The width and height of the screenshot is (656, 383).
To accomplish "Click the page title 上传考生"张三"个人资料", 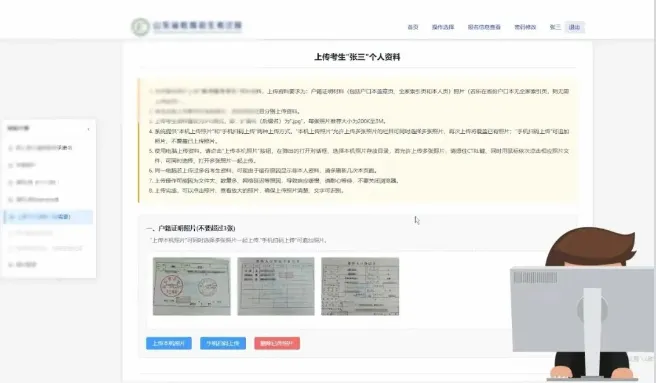I will (357, 57).
